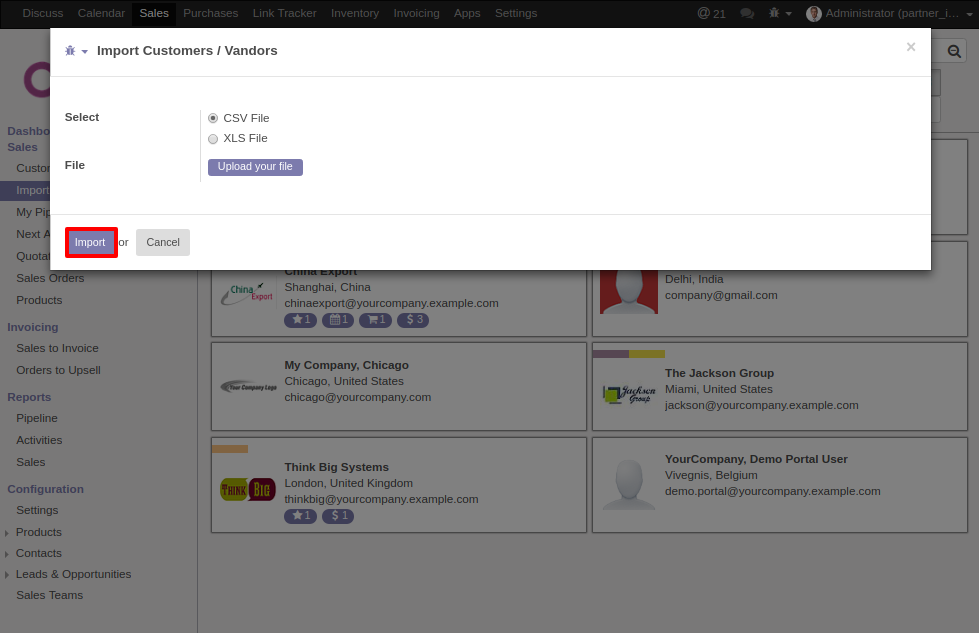Viewport: 979px width, 633px height.
Task: Expand Leads & Opportunities submenu
Action: (x=73, y=574)
